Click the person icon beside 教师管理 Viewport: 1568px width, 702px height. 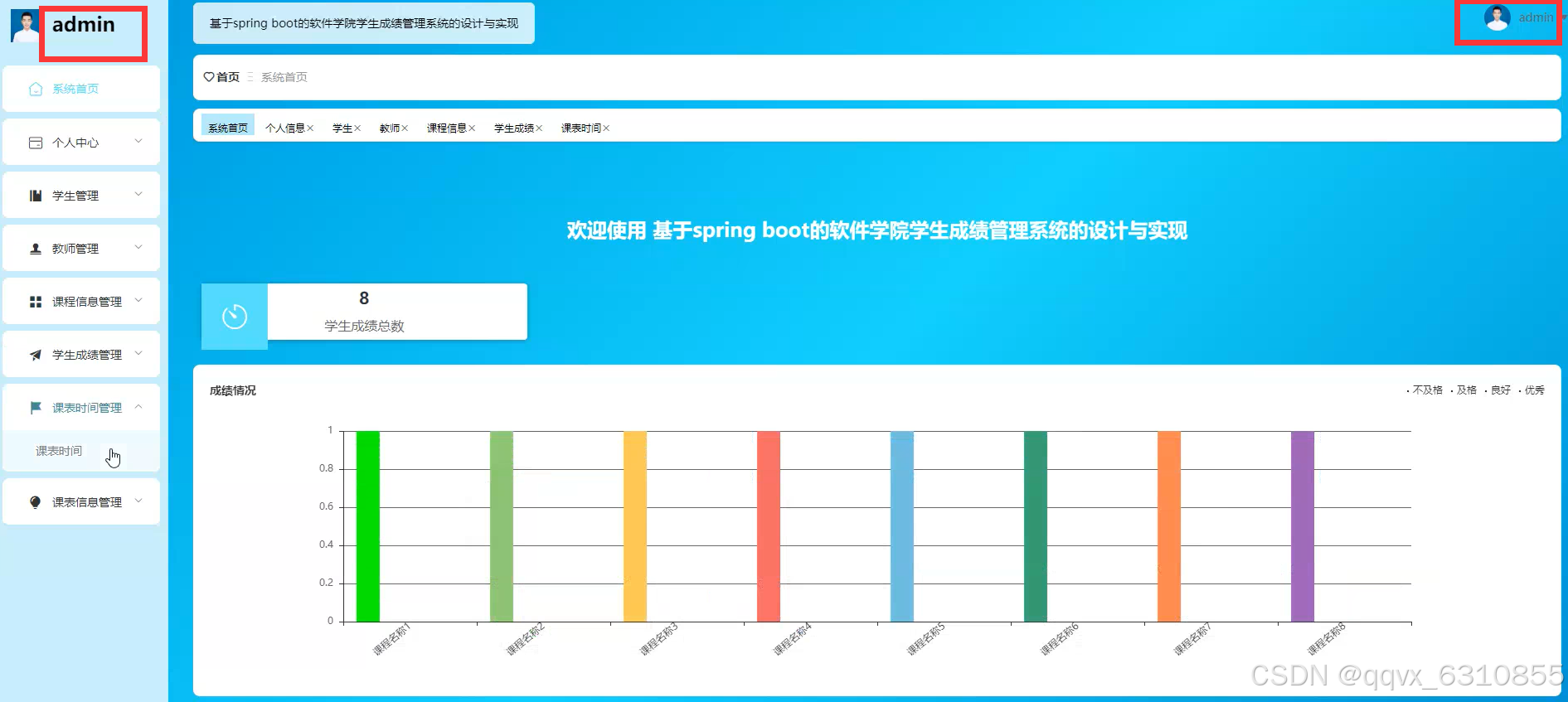click(36, 249)
